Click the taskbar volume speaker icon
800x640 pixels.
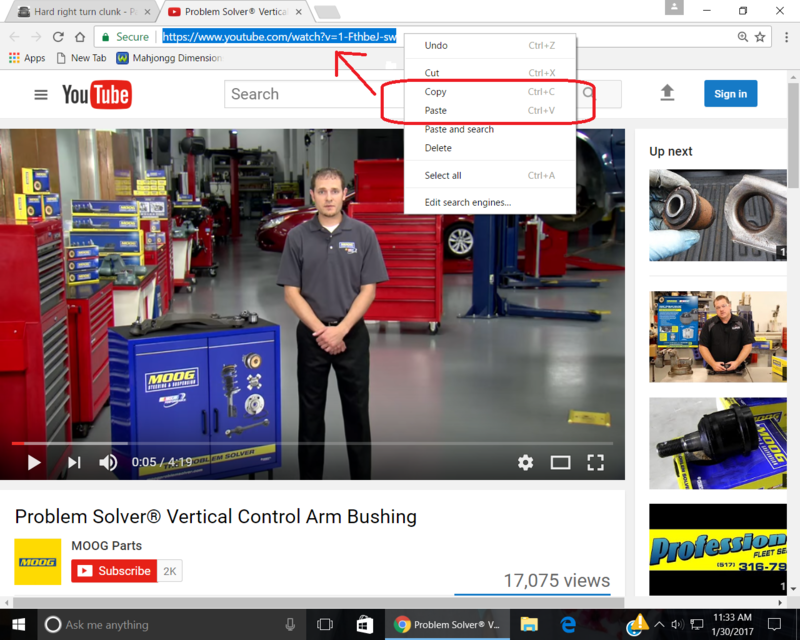(x=677, y=624)
